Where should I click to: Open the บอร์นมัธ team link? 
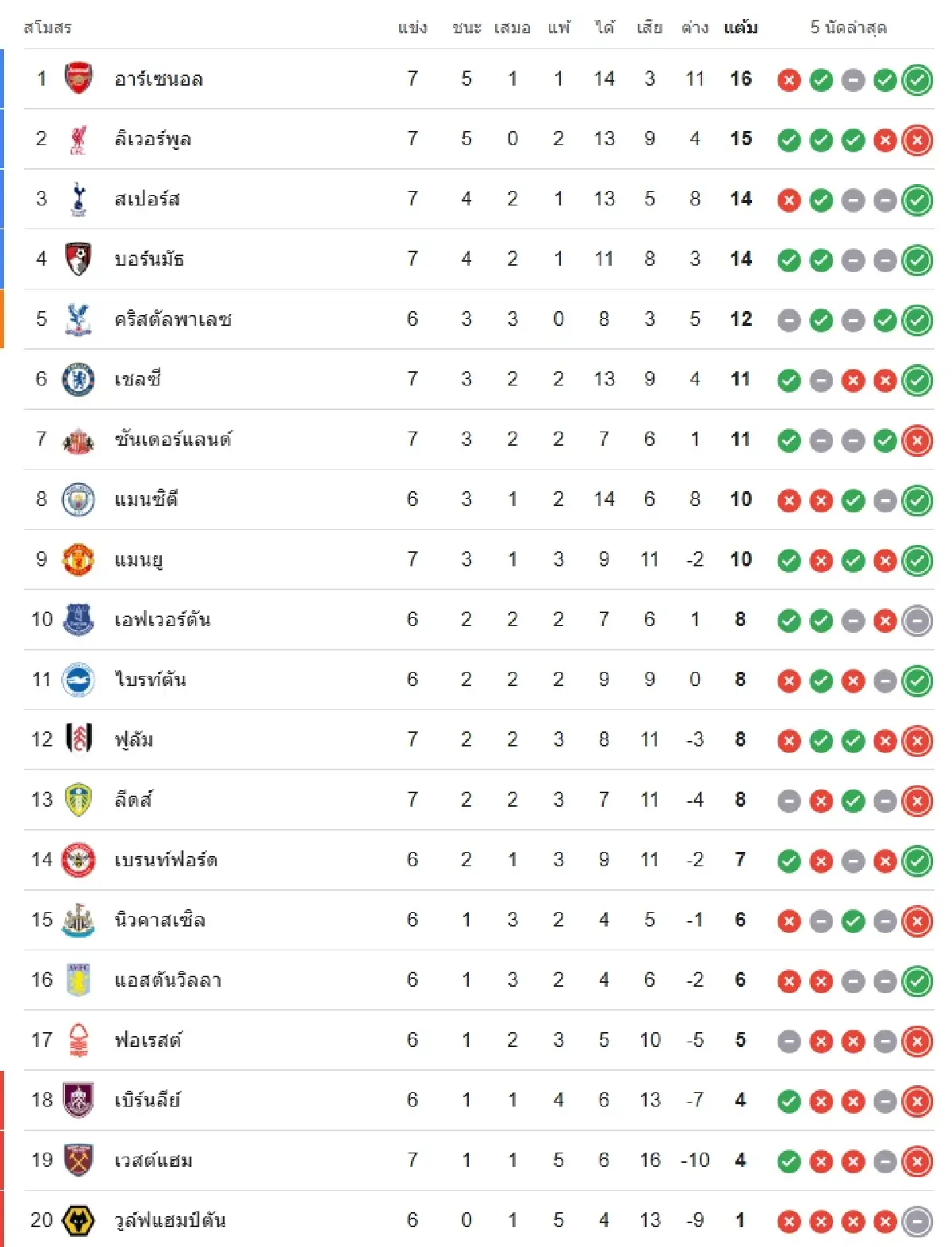(149, 259)
